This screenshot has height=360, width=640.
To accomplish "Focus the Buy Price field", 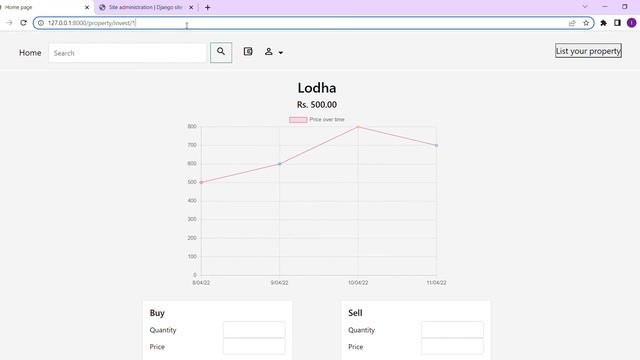I will point(254,347).
